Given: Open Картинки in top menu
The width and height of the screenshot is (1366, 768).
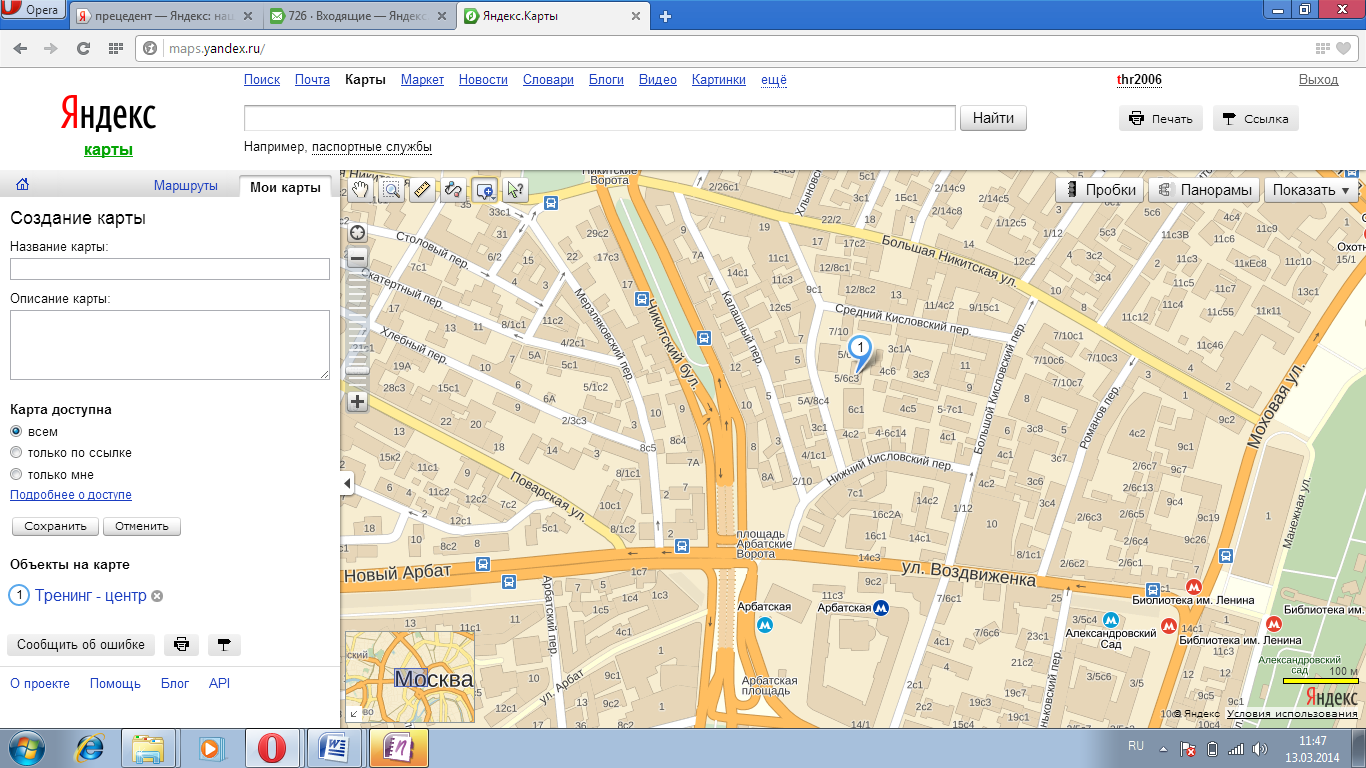Looking at the screenshot, I should pos(718,80).
